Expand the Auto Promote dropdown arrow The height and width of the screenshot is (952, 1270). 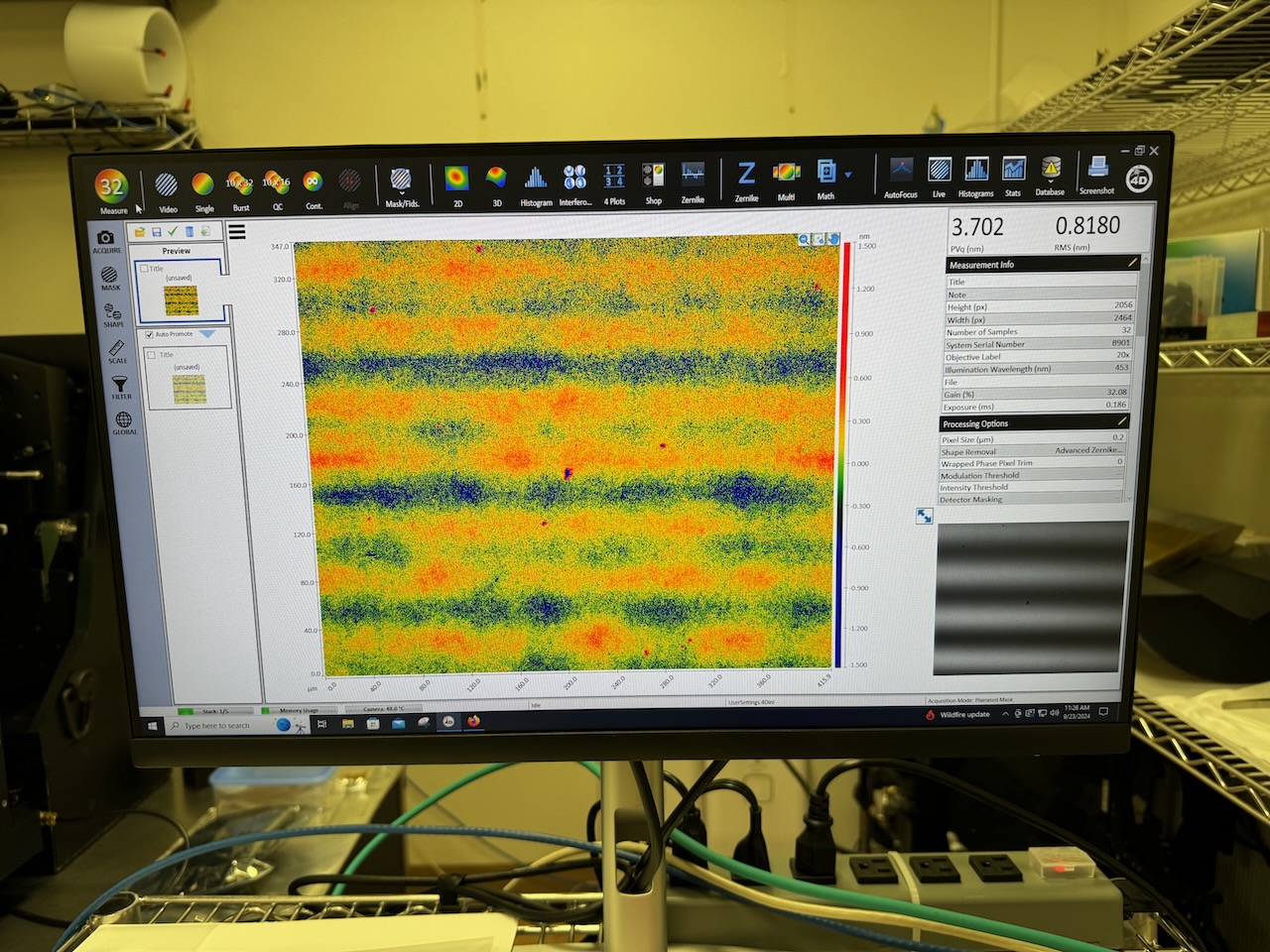[x=206, y=334]
